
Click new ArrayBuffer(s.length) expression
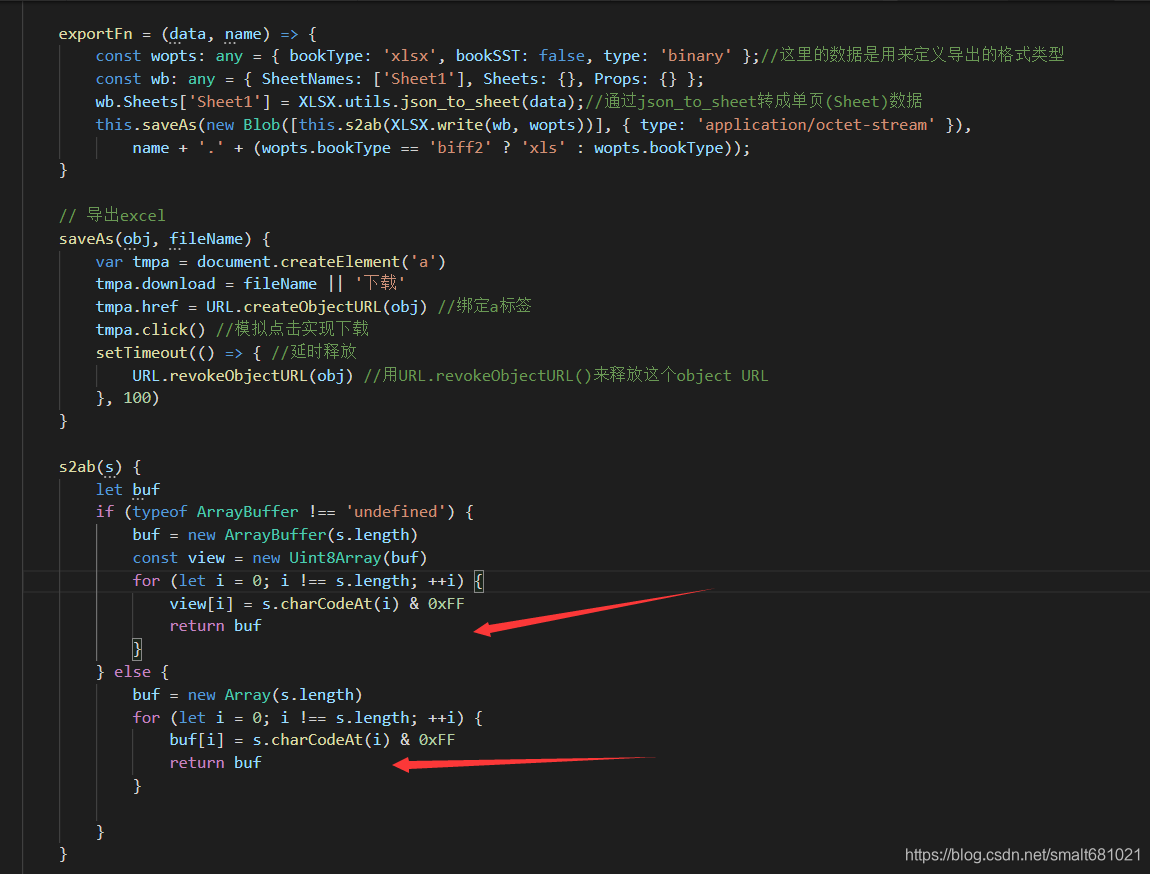[302, 535]
